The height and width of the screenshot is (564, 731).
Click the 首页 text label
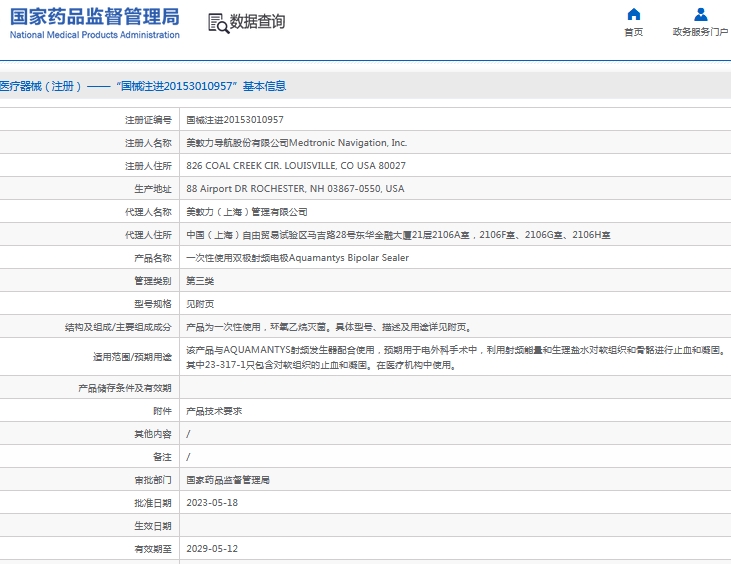pos(634,32)
